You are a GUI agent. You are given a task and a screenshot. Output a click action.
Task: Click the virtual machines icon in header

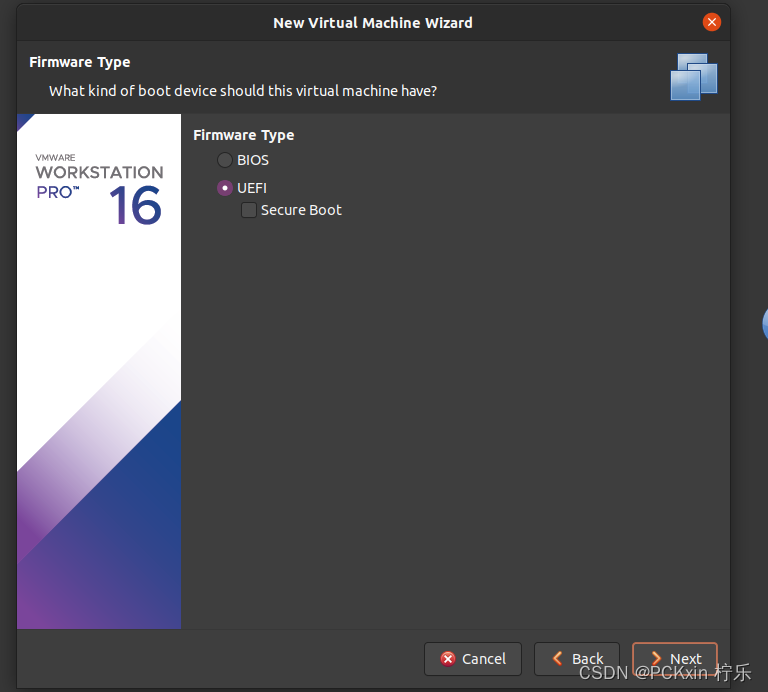694,77
